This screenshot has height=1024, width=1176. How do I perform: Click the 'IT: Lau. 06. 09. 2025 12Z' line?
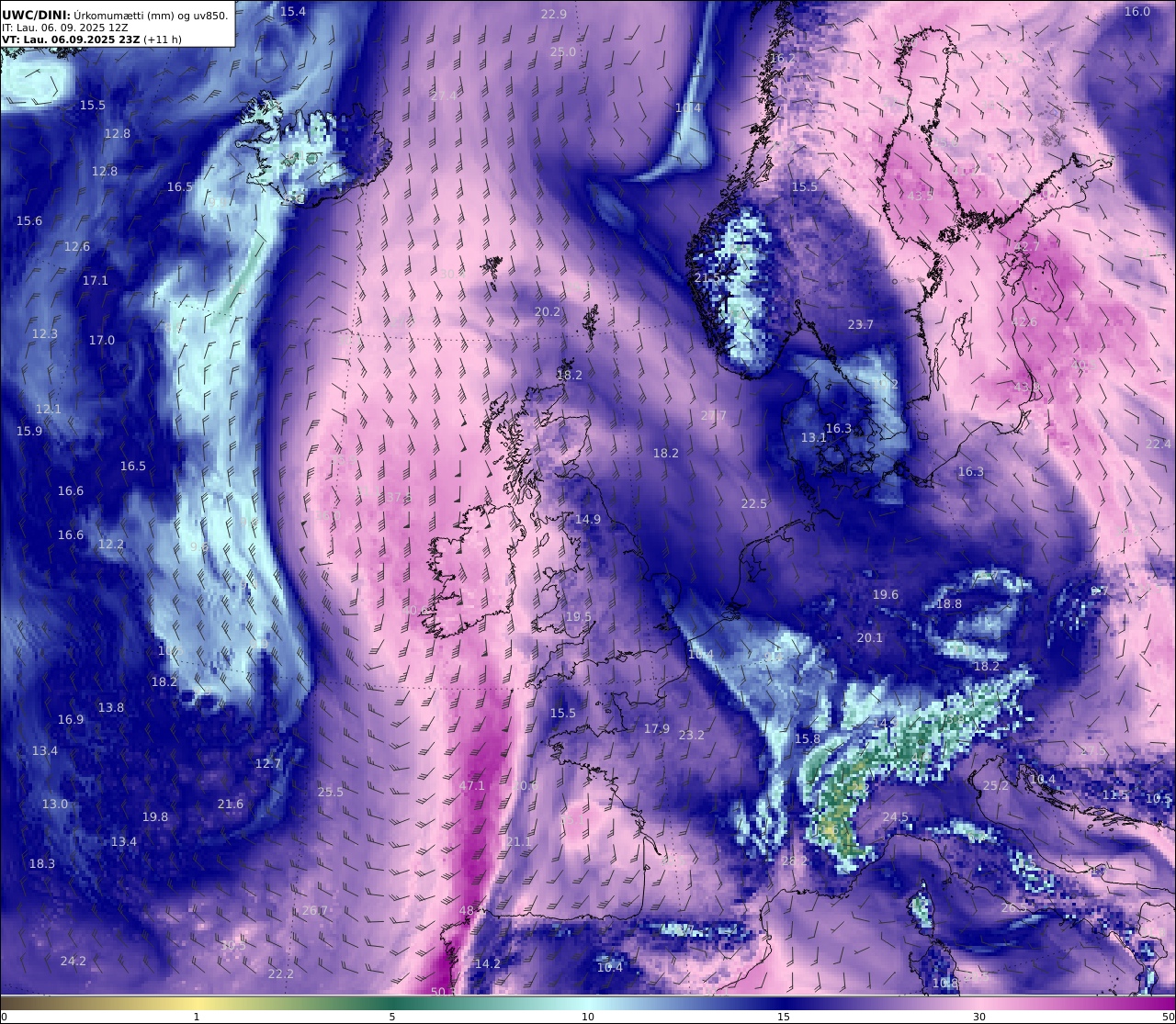[x=64, y=28]
